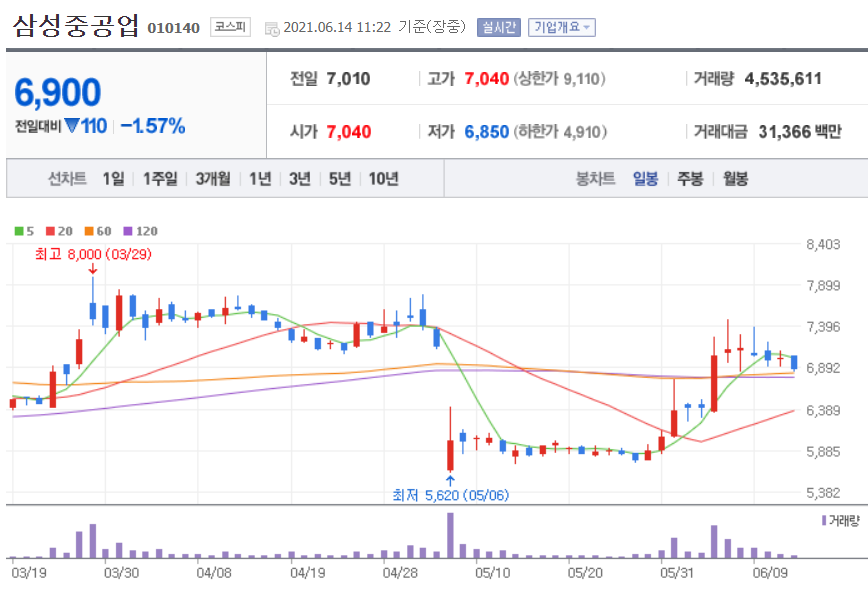Click the 06/09 date axis label
The width and height of the screenshot is (868, 591).
[770, 573]
